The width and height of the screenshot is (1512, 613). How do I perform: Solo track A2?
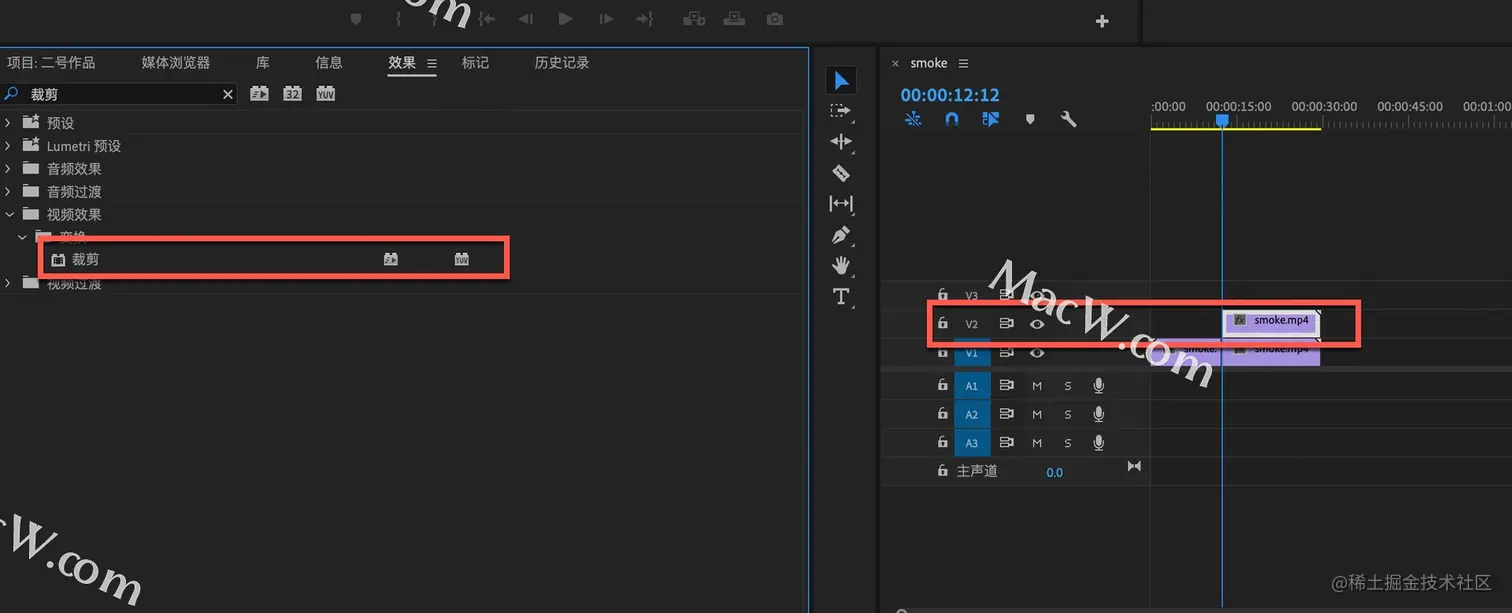[1068, 415]
